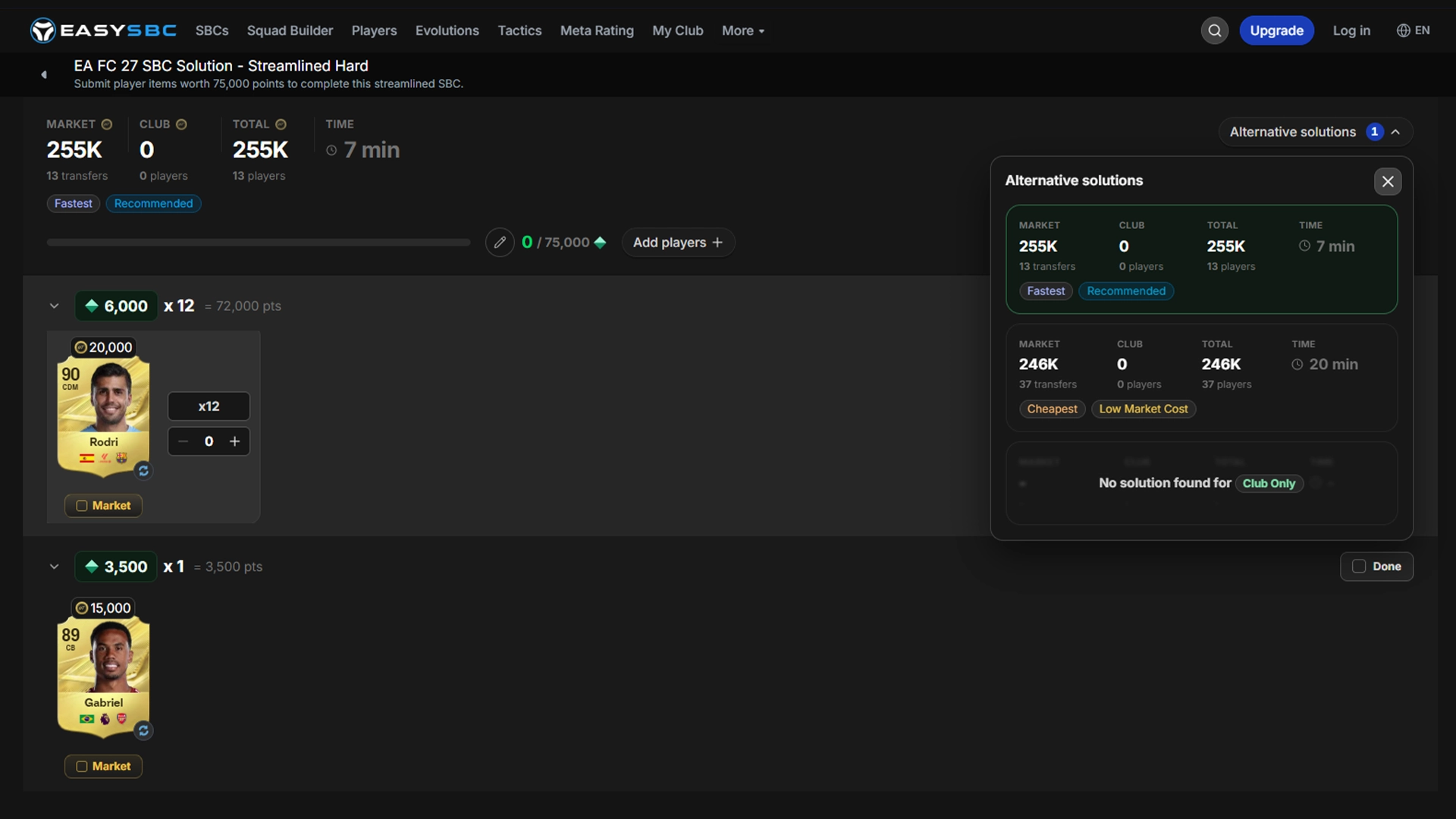Click the green gem 3,500 points badge
1456x819 pixels.
coord(116,566)
